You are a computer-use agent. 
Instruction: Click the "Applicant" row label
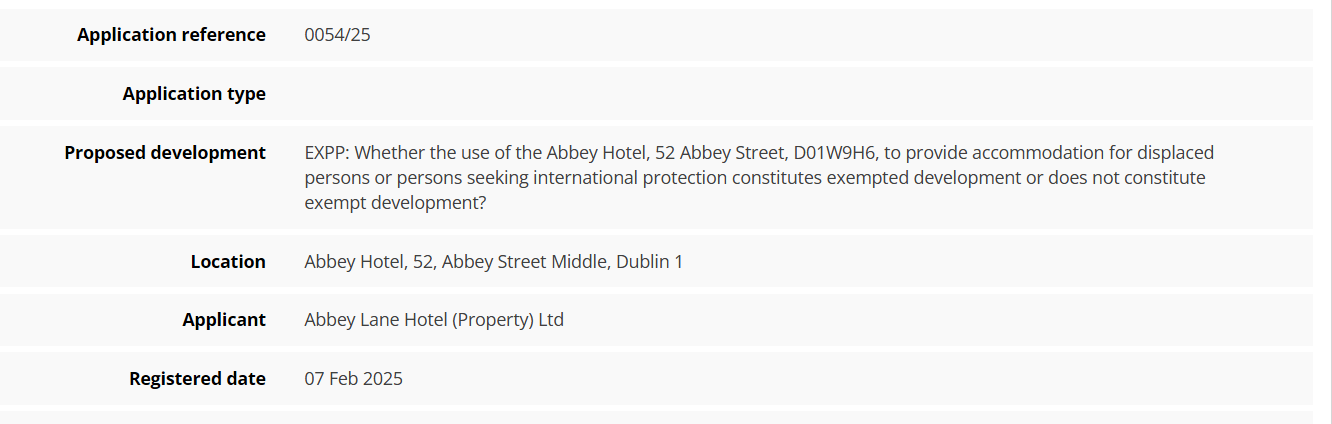(x=224, y=320)
